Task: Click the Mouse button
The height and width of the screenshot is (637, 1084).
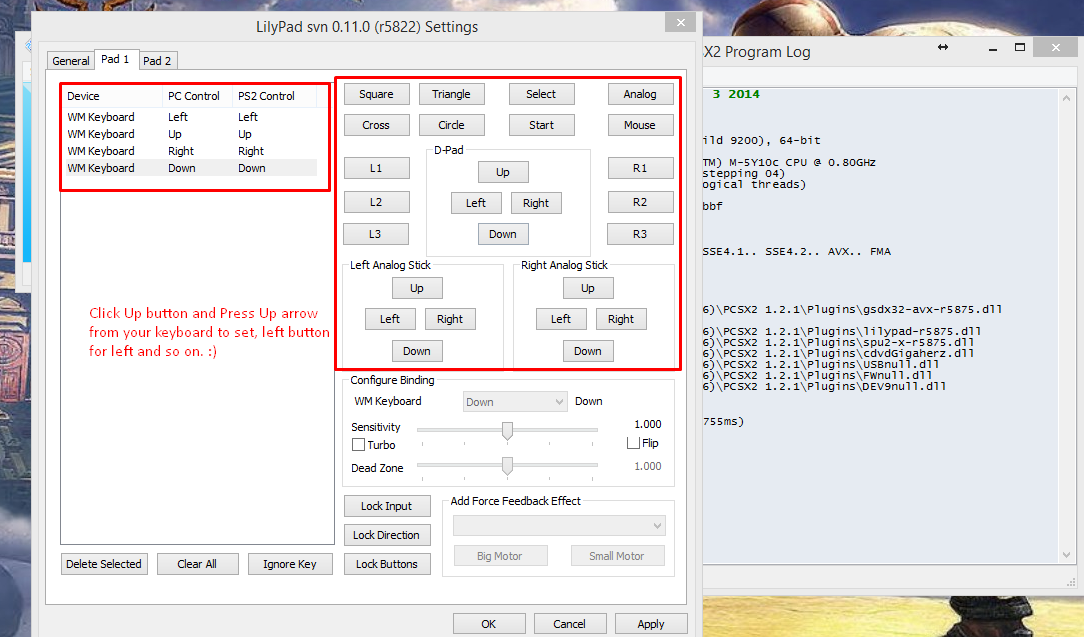Action: coord(640,125)
